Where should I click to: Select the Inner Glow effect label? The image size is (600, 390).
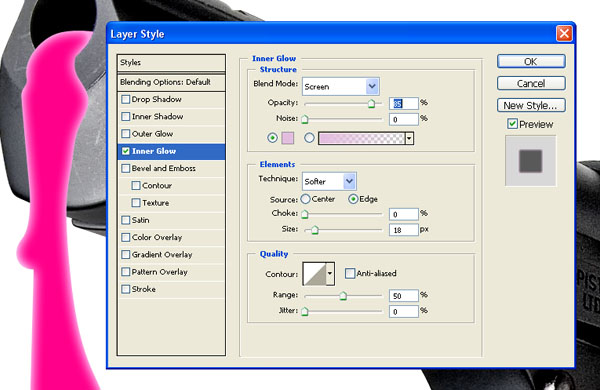pos(154,151)
